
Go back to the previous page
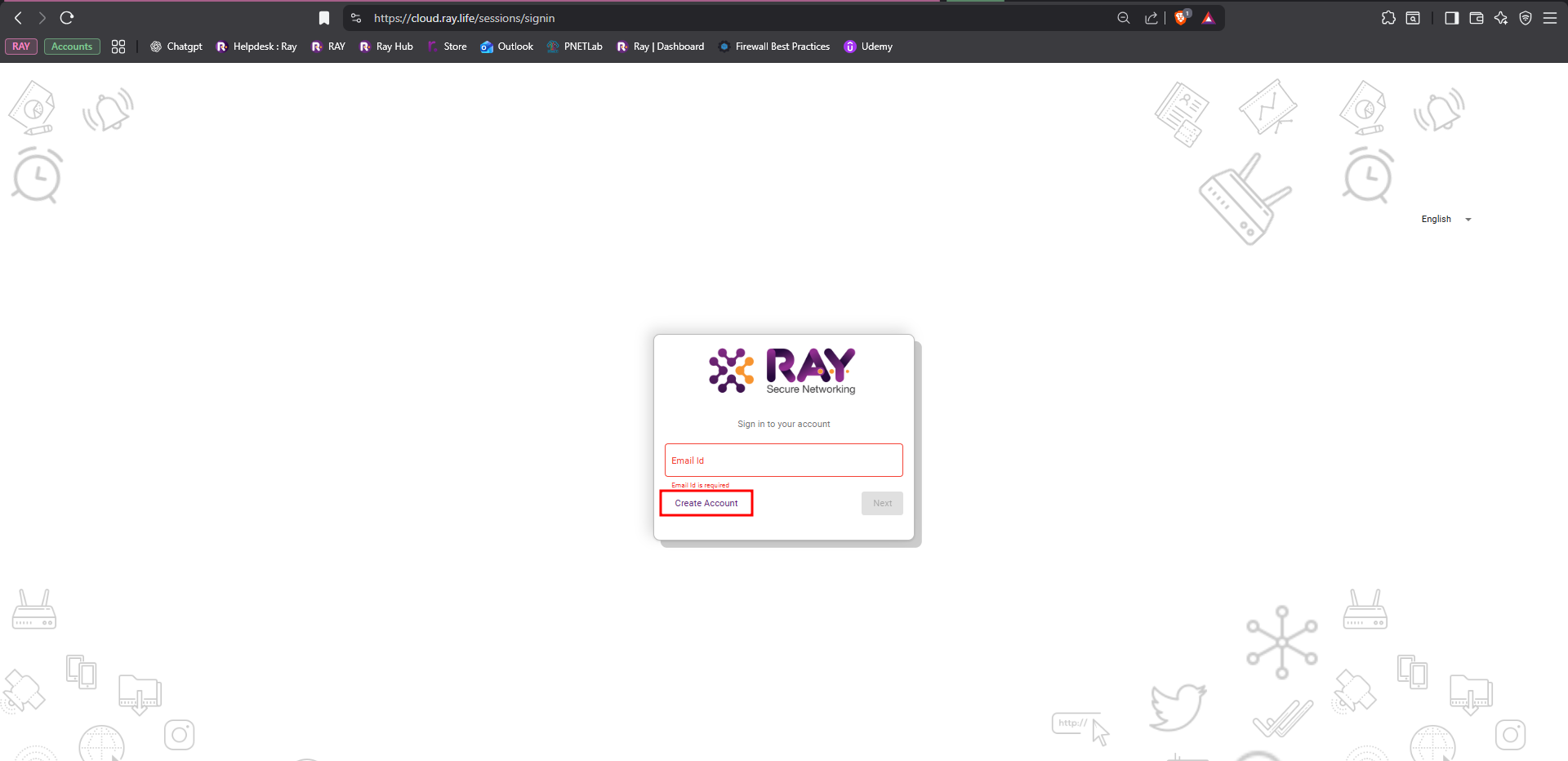[18, 18]
